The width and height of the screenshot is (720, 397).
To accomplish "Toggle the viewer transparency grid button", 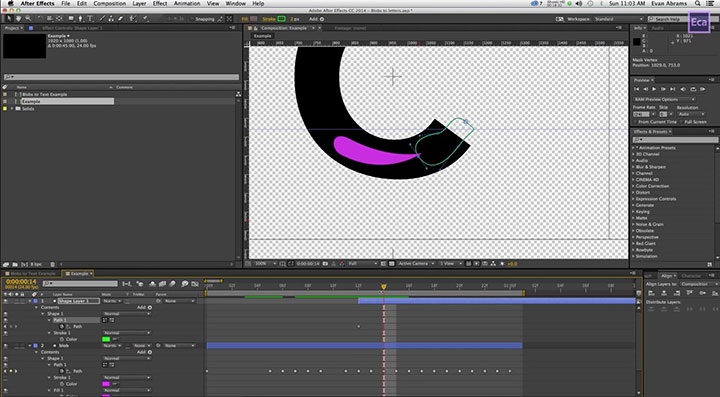I will (x=391, y=263).
